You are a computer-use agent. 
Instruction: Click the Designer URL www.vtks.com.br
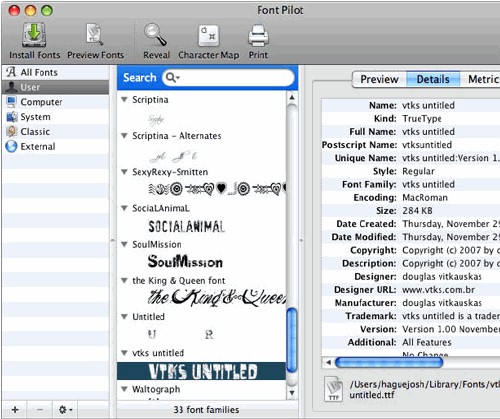coord(438,290)
